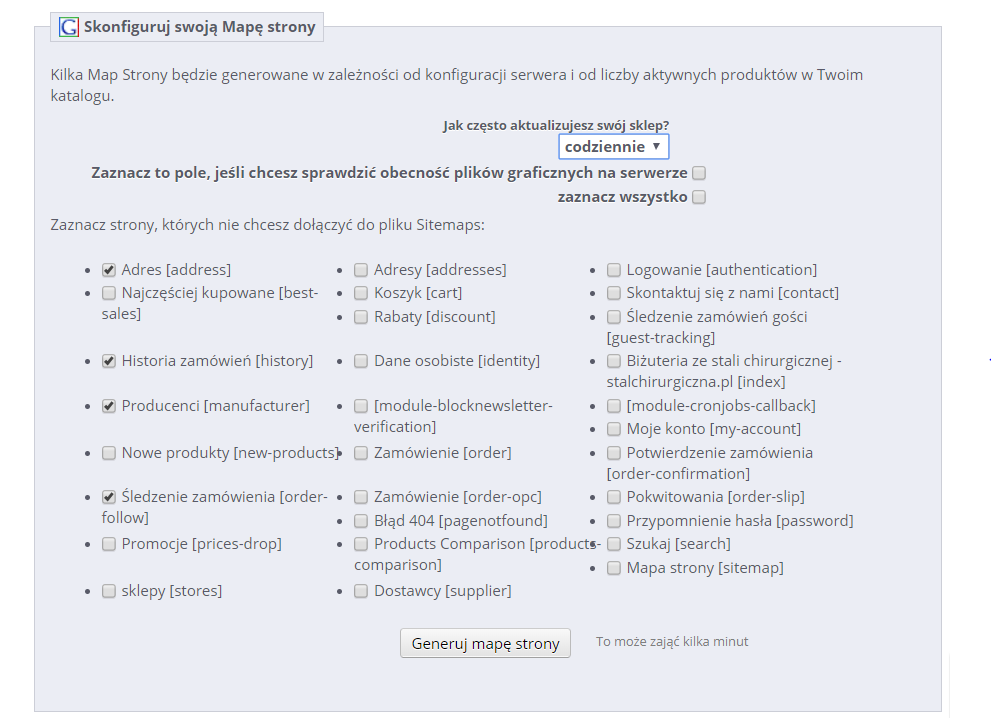Viewport: 991px width, 718px height.
Task: Check Błąd 404 [pagenotfound] checkbox
Action: click(361, 521)
